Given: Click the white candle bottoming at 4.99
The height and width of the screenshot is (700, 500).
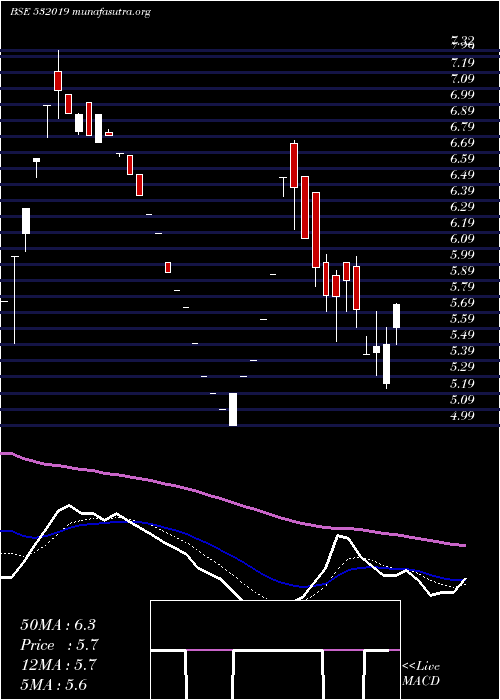Looking at the screenshot, I should coord(233,409).
